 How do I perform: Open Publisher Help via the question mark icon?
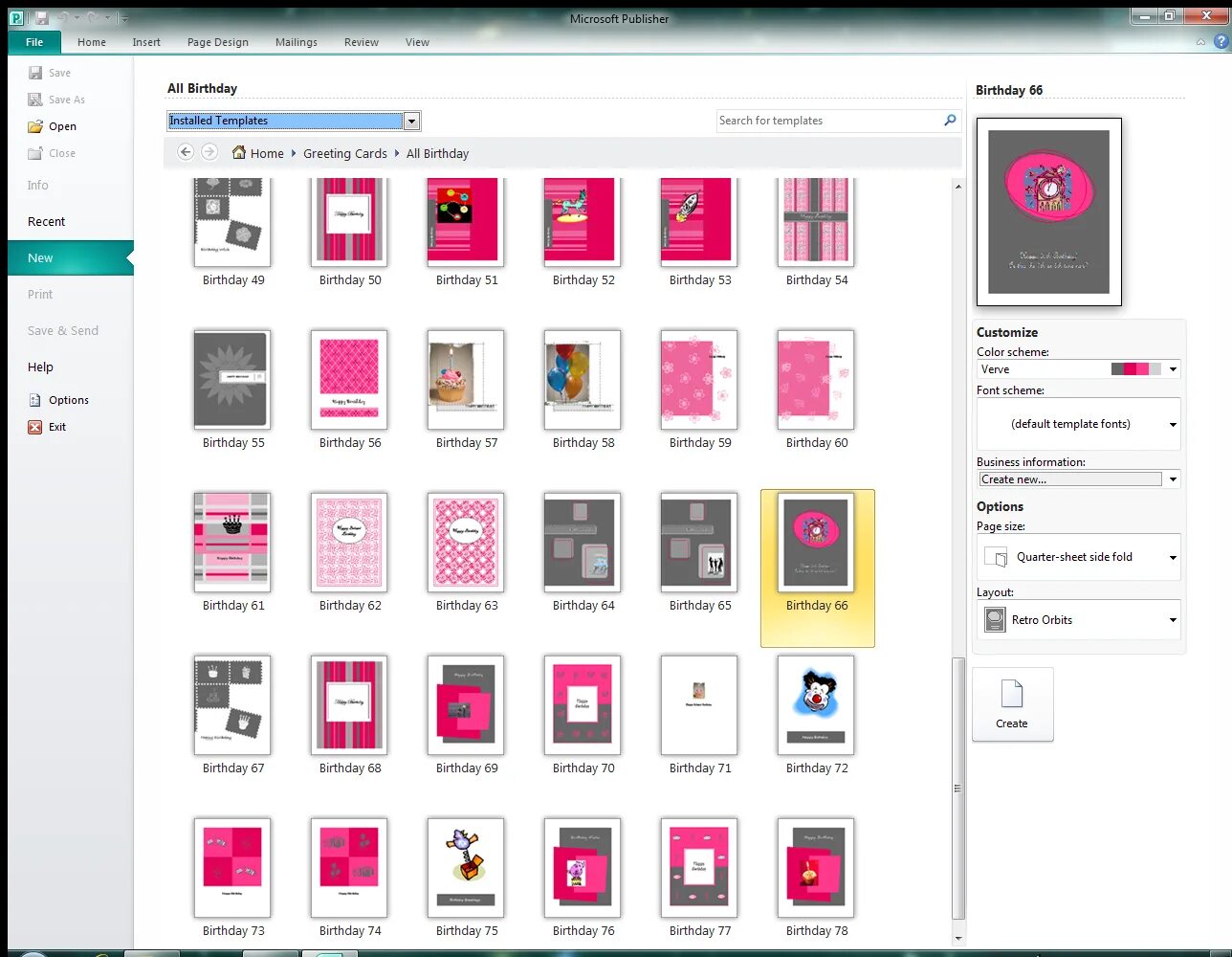(x=1221, y=42)
